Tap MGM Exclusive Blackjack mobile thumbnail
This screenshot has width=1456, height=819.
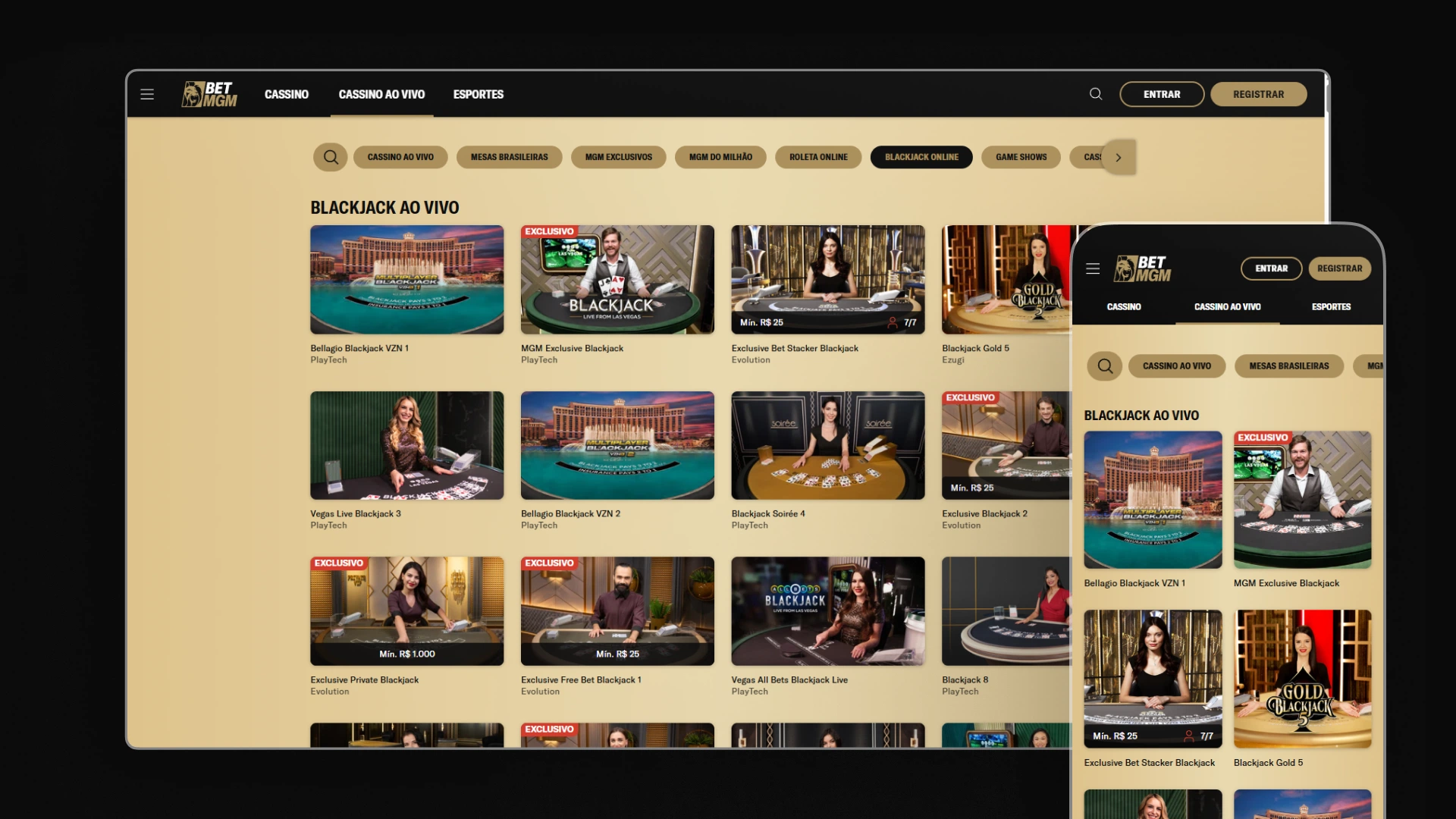[x=1302, y=500]
